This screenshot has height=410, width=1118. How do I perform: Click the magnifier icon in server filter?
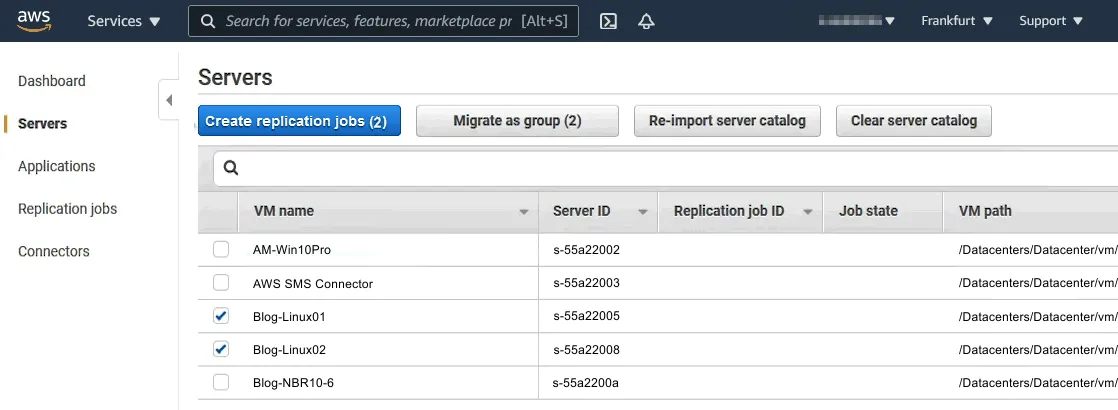tap(231, 168)
